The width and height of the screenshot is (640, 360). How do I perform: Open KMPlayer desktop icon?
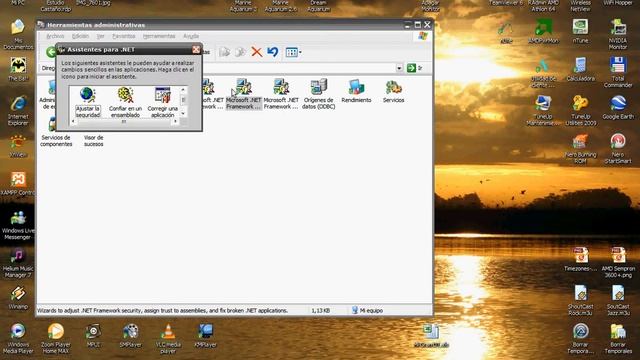point(205,336)
